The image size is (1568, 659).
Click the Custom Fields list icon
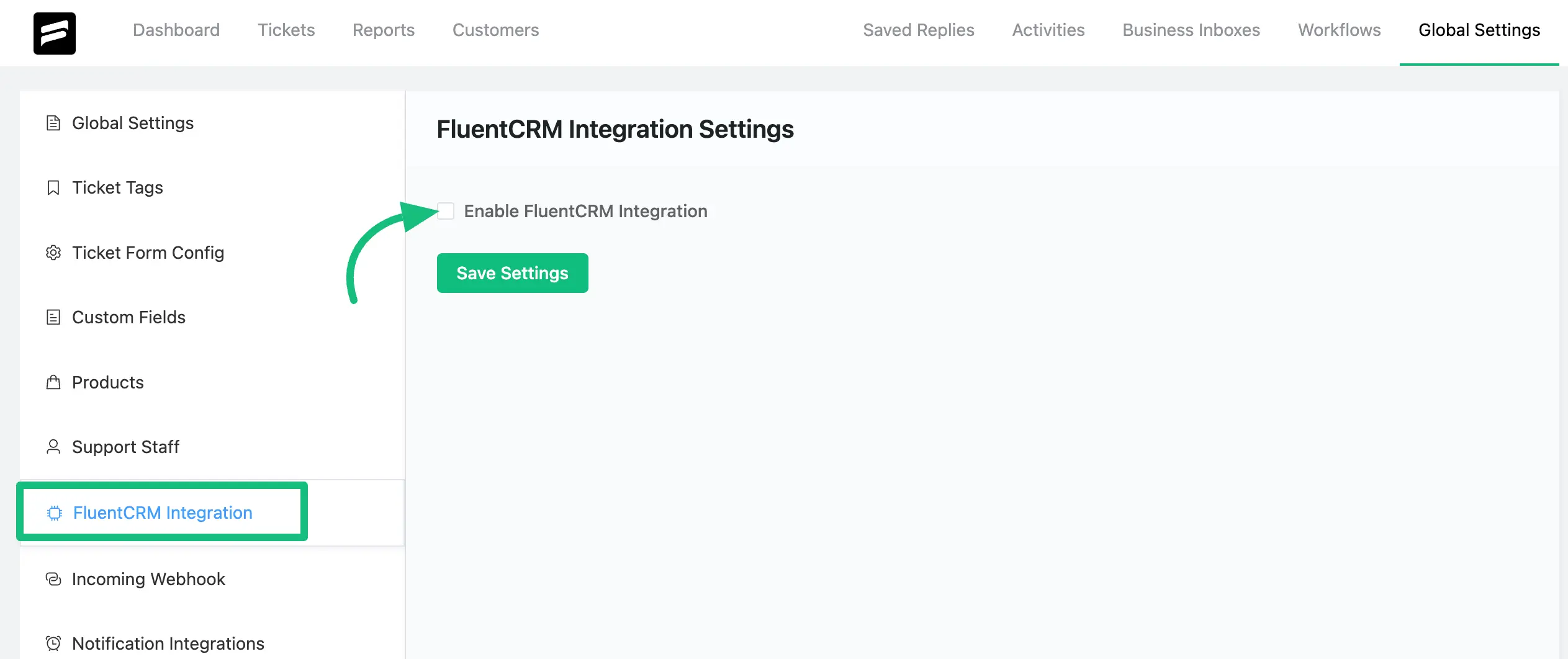[x=53, y=317]
